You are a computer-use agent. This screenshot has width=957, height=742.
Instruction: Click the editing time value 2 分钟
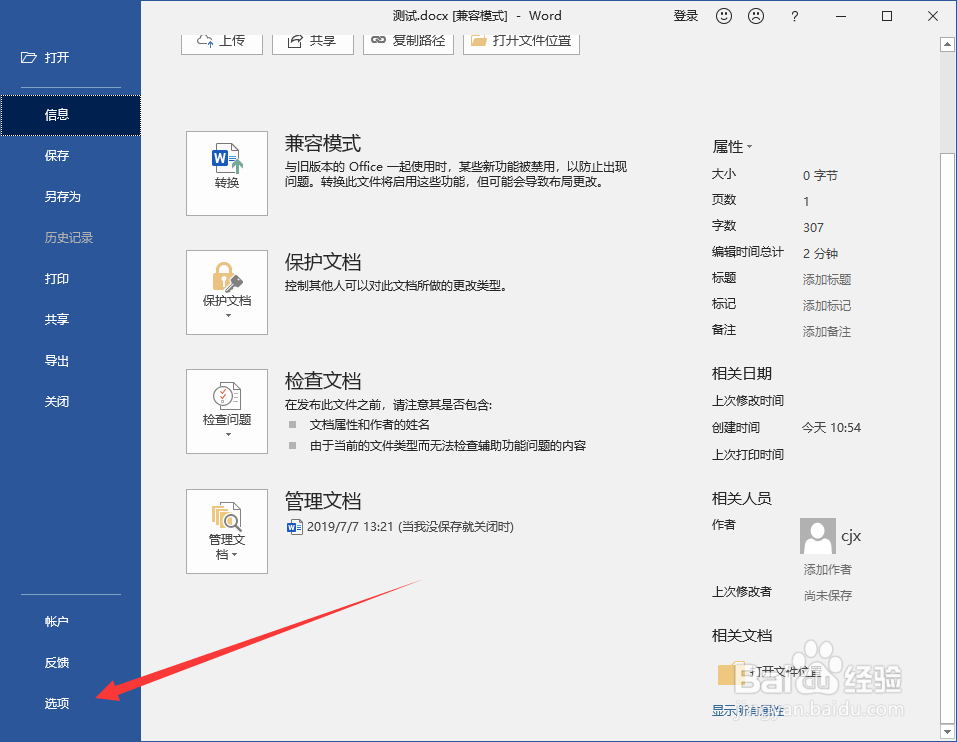coord(820,253)
